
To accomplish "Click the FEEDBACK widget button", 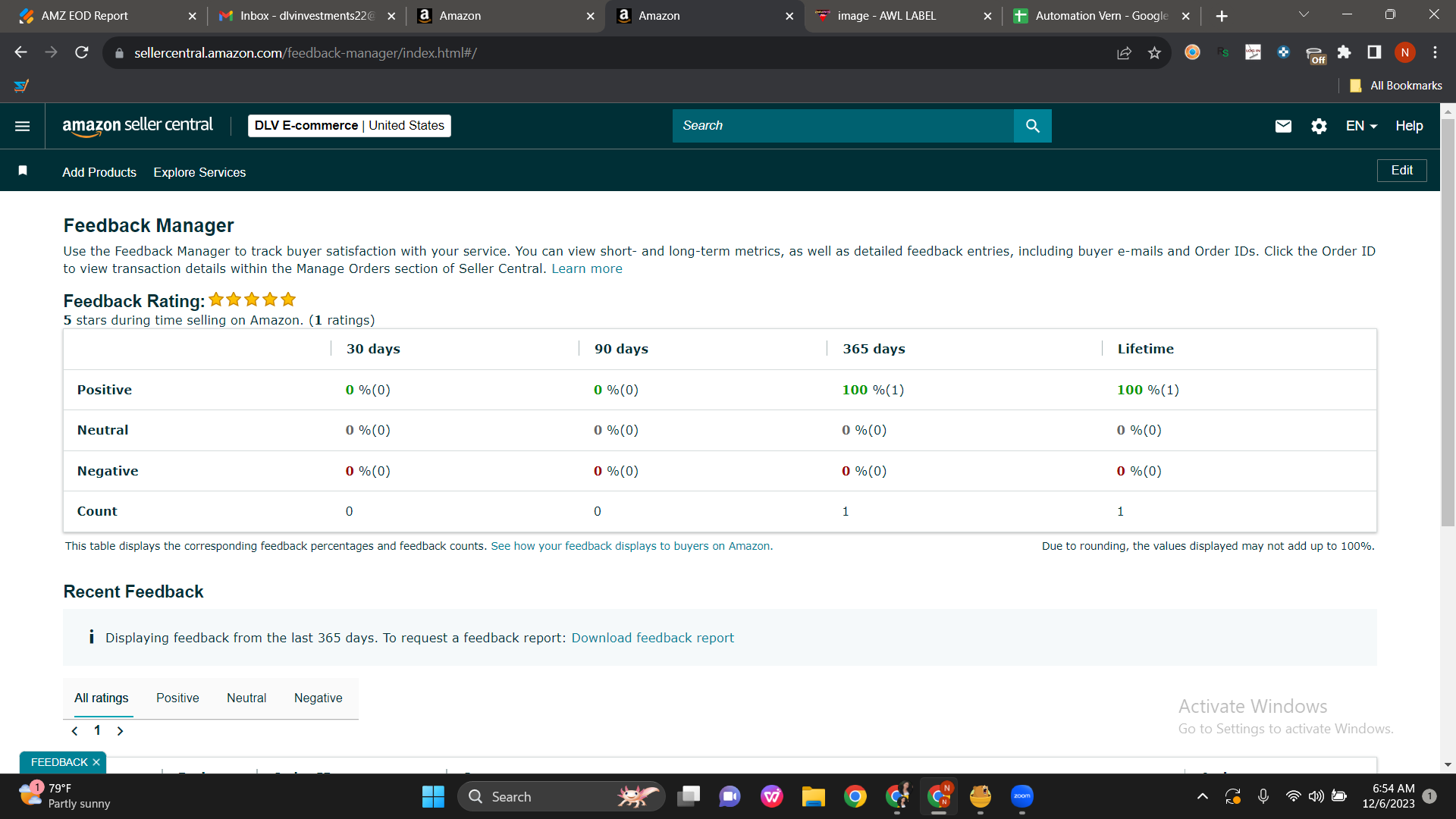I will (x=63, y=762).
